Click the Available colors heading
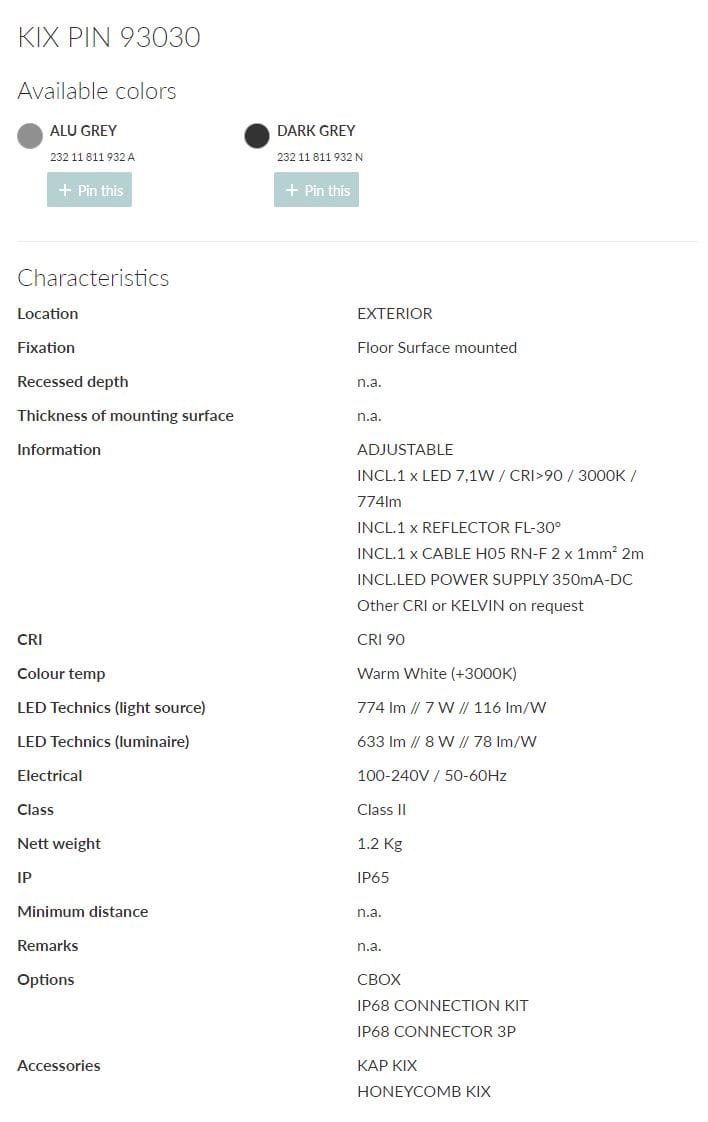Screen dimensions: 708x1122 [97, 91]
